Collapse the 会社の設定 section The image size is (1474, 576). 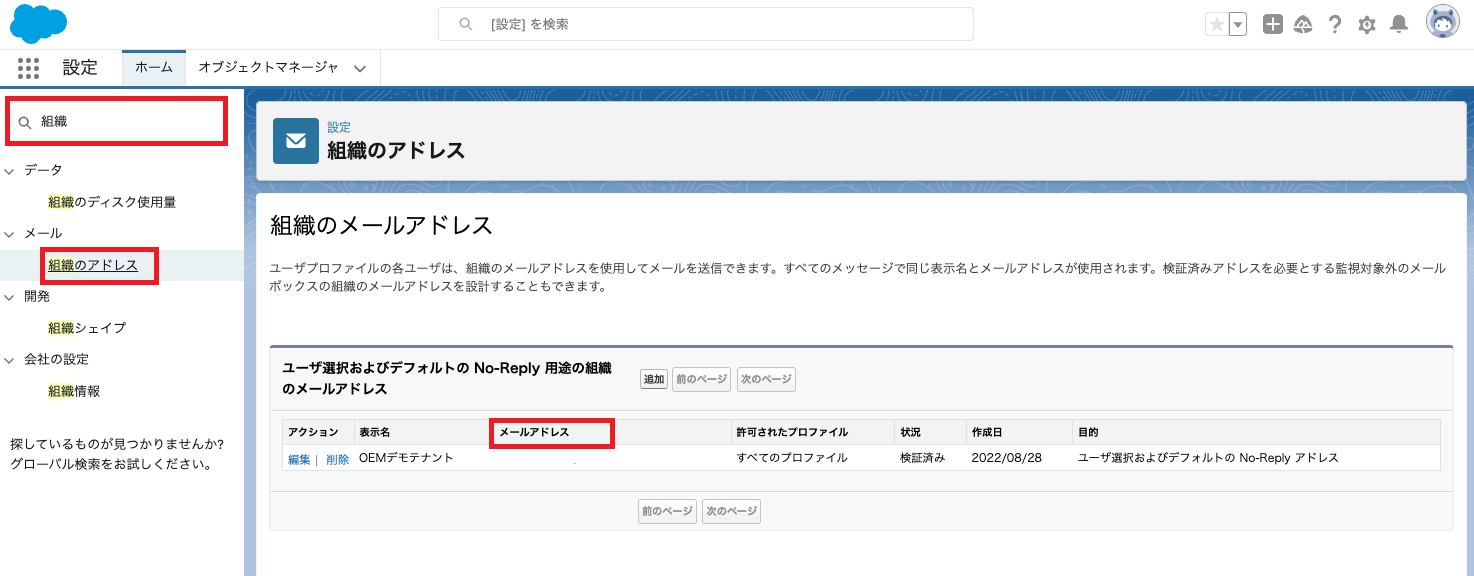10,360
